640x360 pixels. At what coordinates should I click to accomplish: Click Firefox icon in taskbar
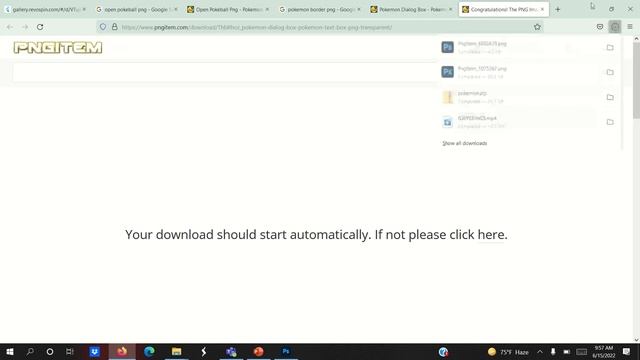pos(122,351)
